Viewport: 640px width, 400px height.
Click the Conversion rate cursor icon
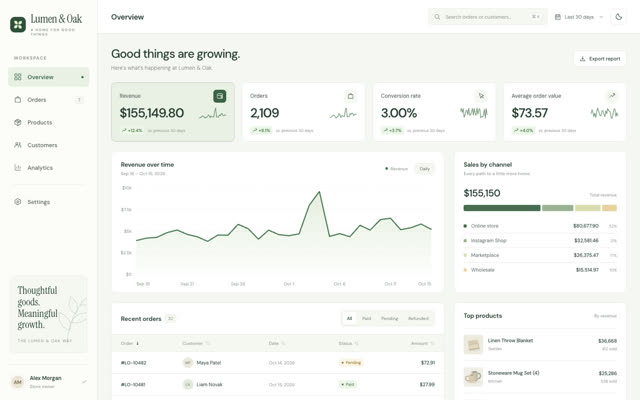[481, 96]
